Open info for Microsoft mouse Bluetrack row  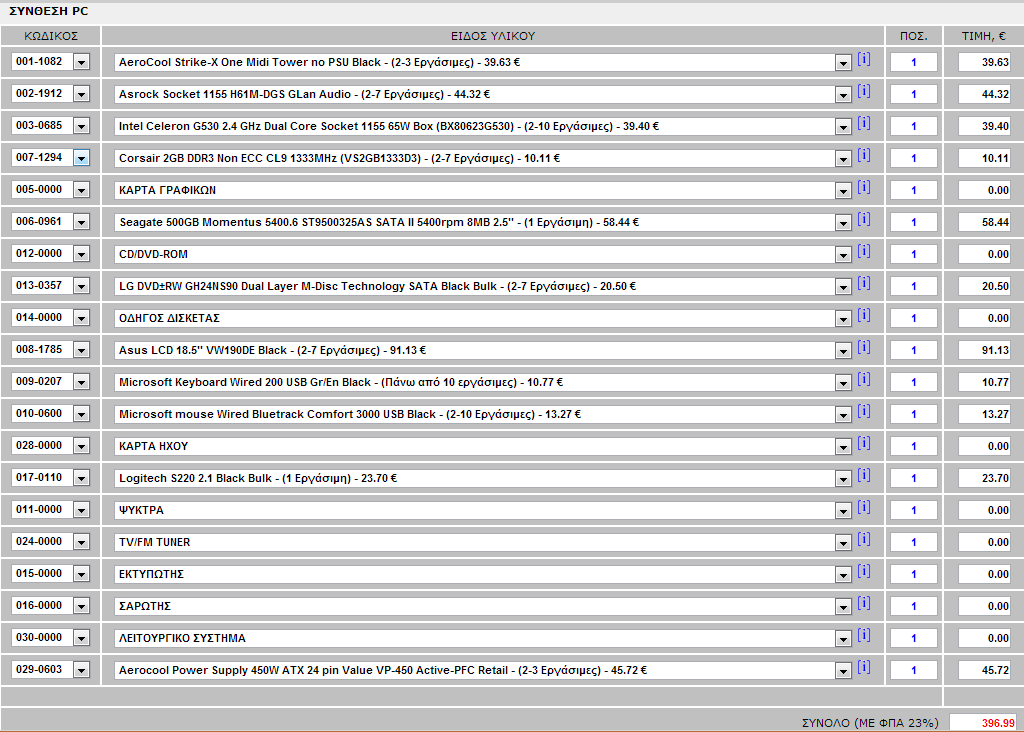[x=863, y=411]
